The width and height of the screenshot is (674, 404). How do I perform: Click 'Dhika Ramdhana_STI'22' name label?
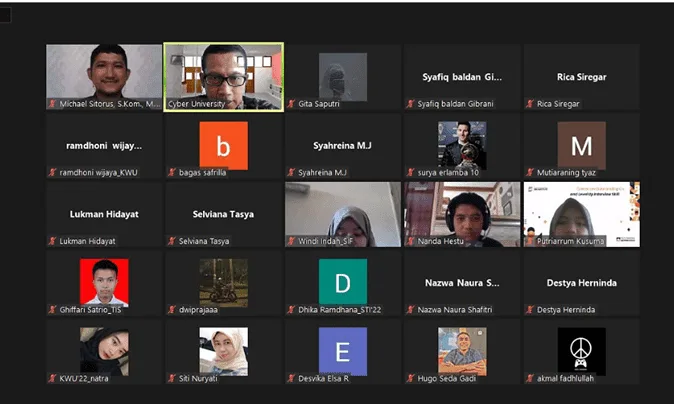click(340, 309)
